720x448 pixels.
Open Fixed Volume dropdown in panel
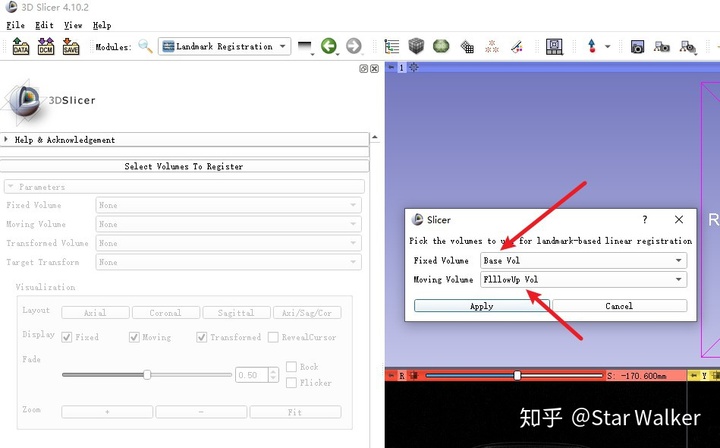(x=228, y=205)
